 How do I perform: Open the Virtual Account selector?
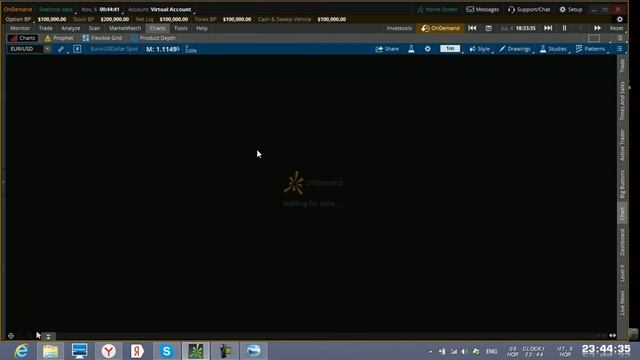171,9
